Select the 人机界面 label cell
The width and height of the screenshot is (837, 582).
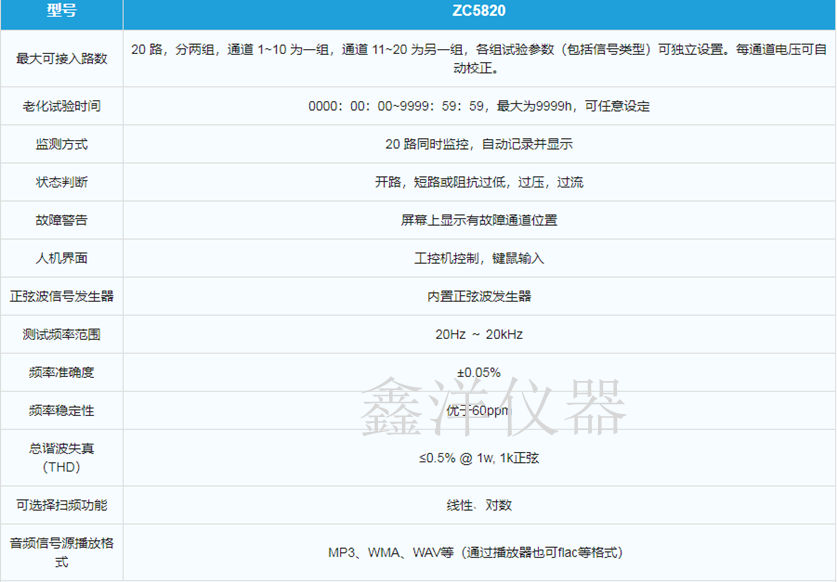pos(61,258)
